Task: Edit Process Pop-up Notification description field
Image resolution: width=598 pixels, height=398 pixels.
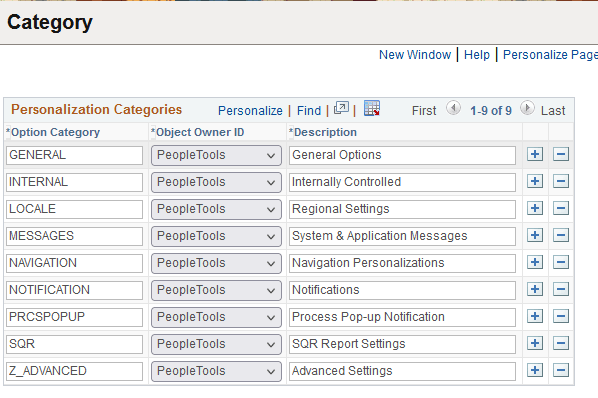Action: click(402, 317)
